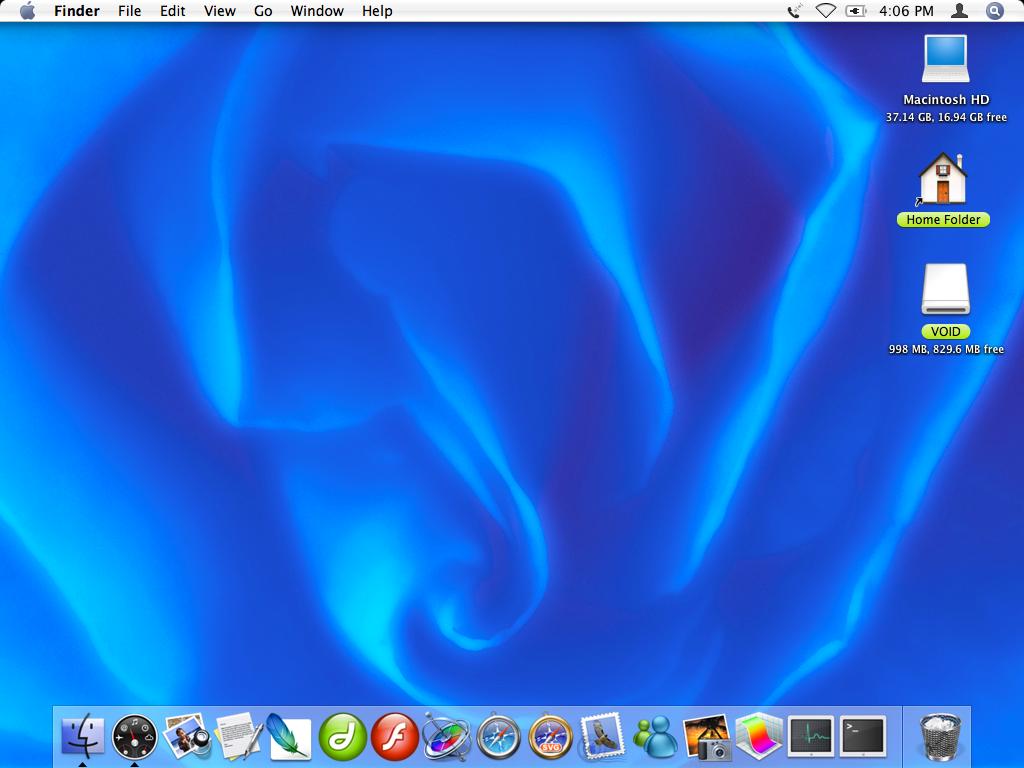Open Adobe Photoshop feather icon
1024x768 pixels.
[290, 737]
